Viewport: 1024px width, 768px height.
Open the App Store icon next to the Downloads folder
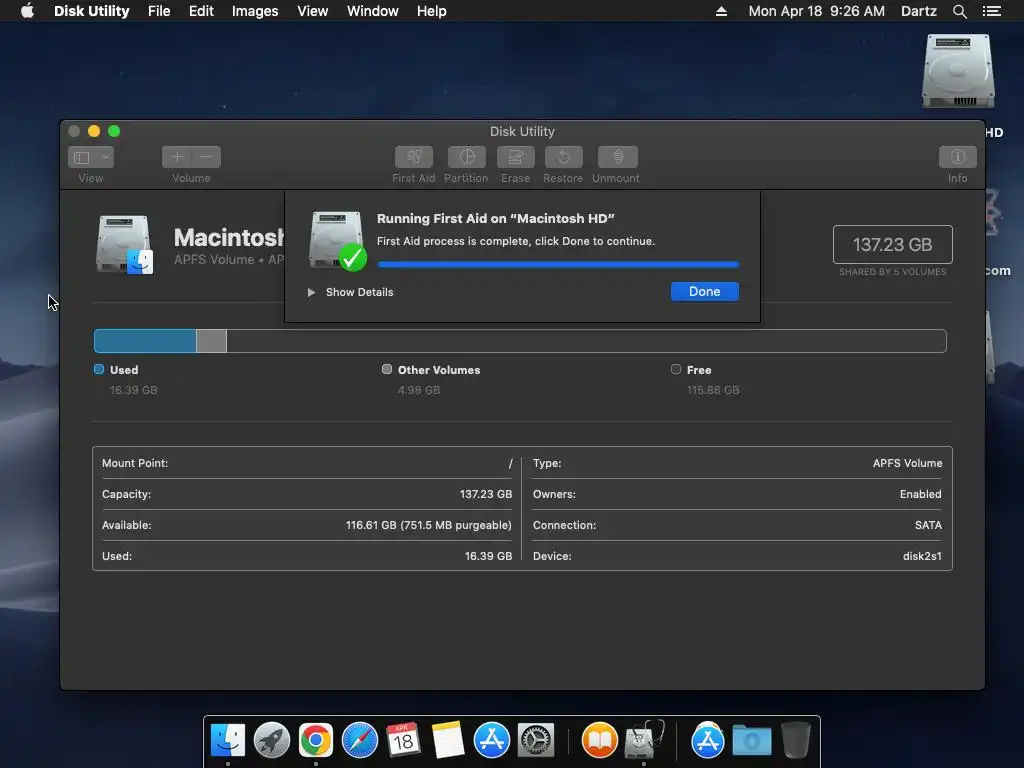(707, 741)
